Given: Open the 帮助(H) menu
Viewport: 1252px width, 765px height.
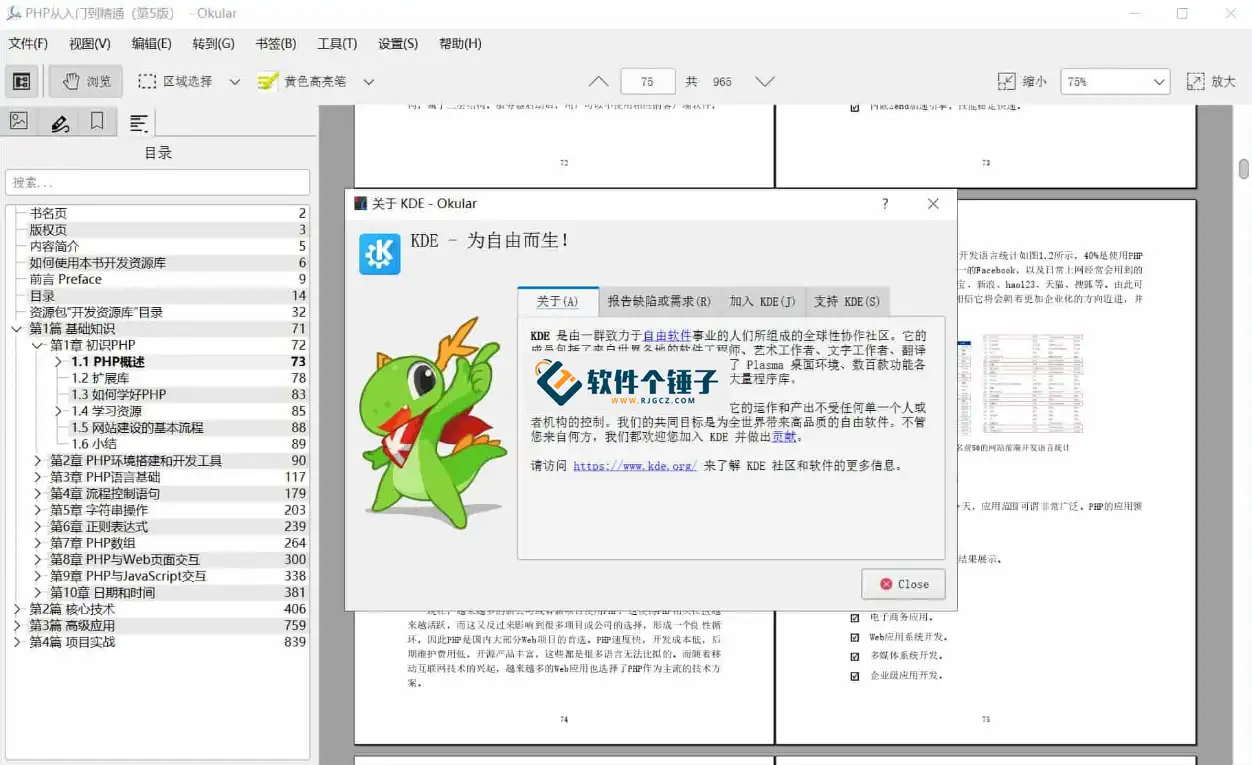Looking at the screenshot, I should 460,44.
